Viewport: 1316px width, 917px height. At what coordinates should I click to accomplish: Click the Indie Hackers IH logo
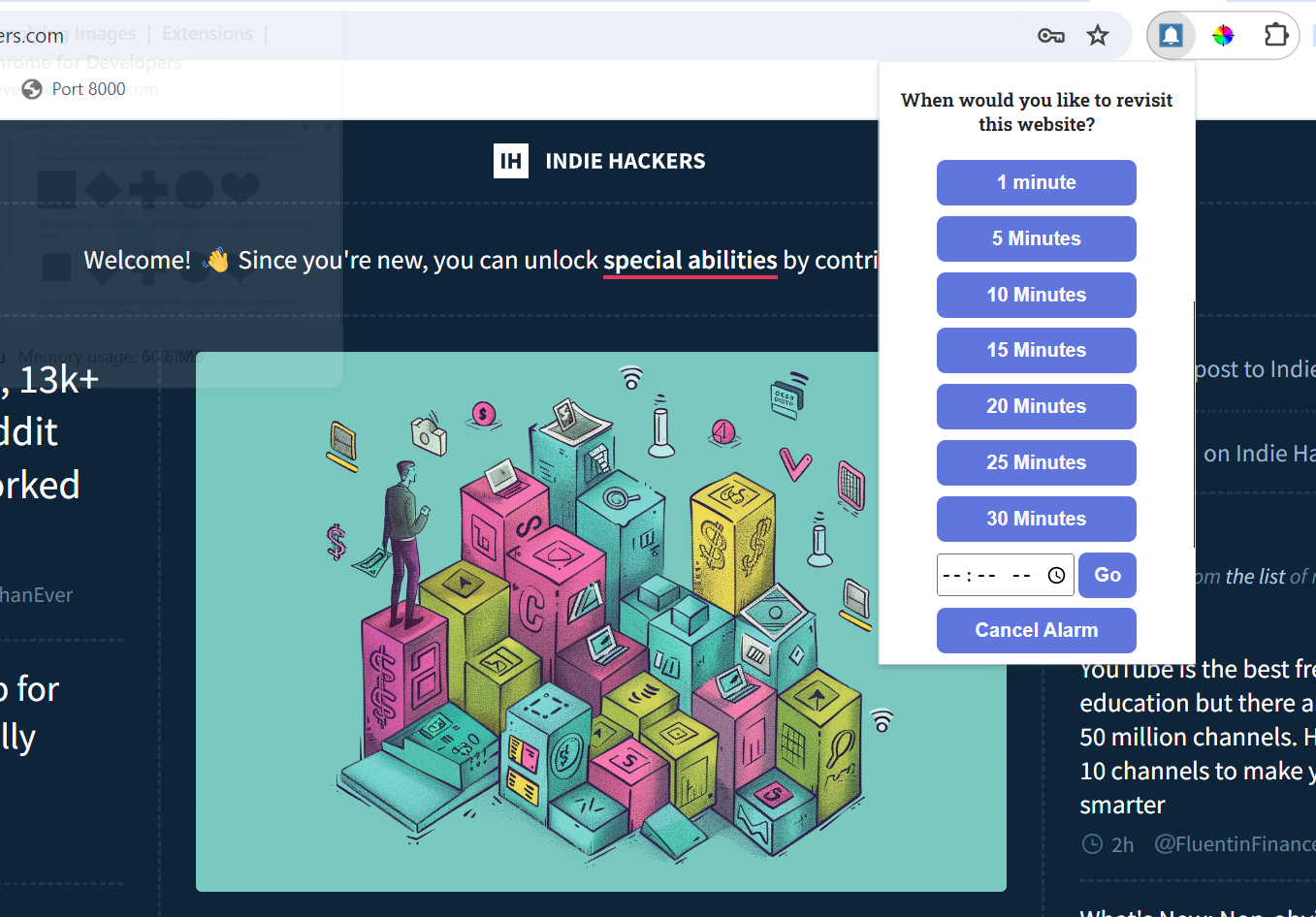tap(511, 161)
